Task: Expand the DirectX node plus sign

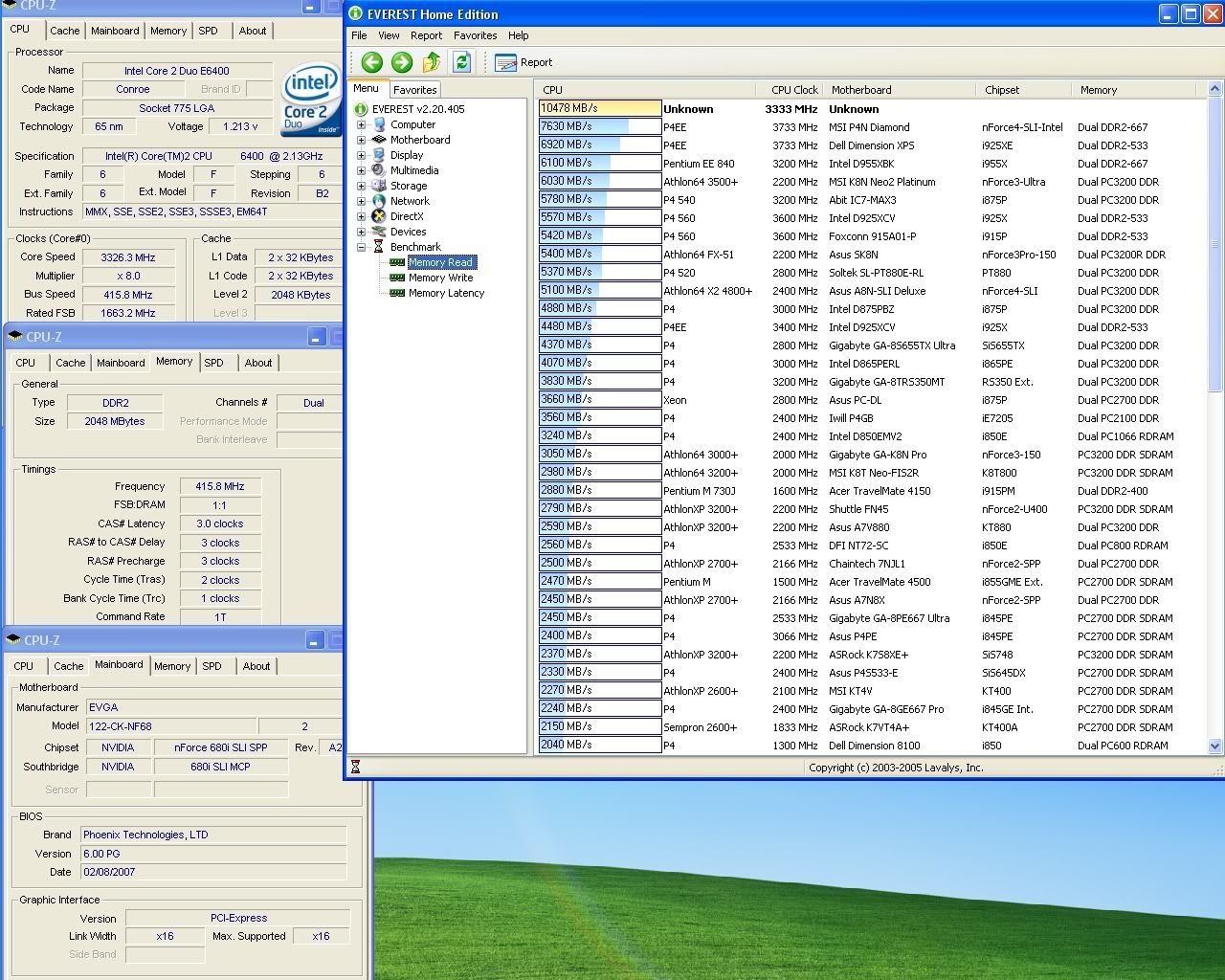Action: point(362,216)
